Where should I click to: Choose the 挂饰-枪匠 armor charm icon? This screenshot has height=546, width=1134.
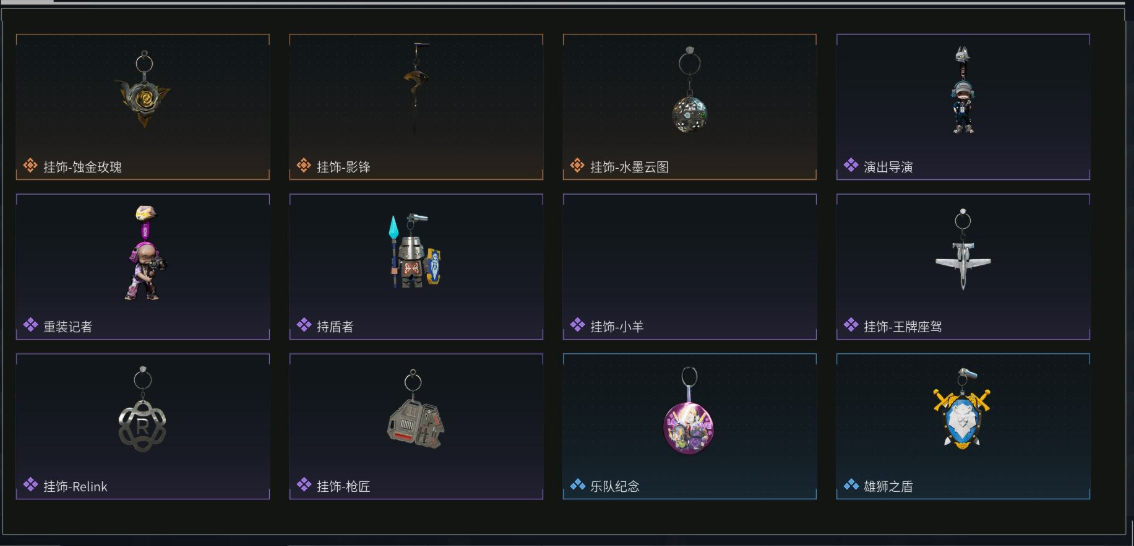[x=415, y=409]
